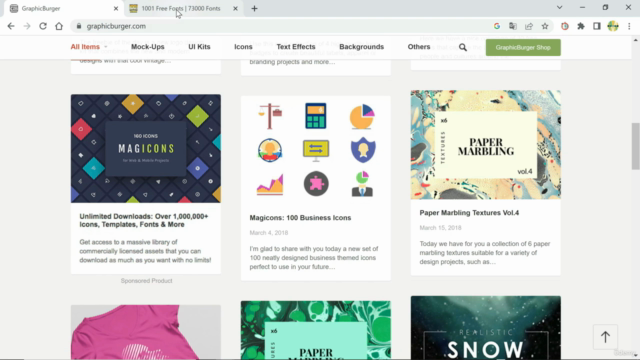Open the Chrome profile avatar
Screen dimensions: 640x360
pos(613,26)
